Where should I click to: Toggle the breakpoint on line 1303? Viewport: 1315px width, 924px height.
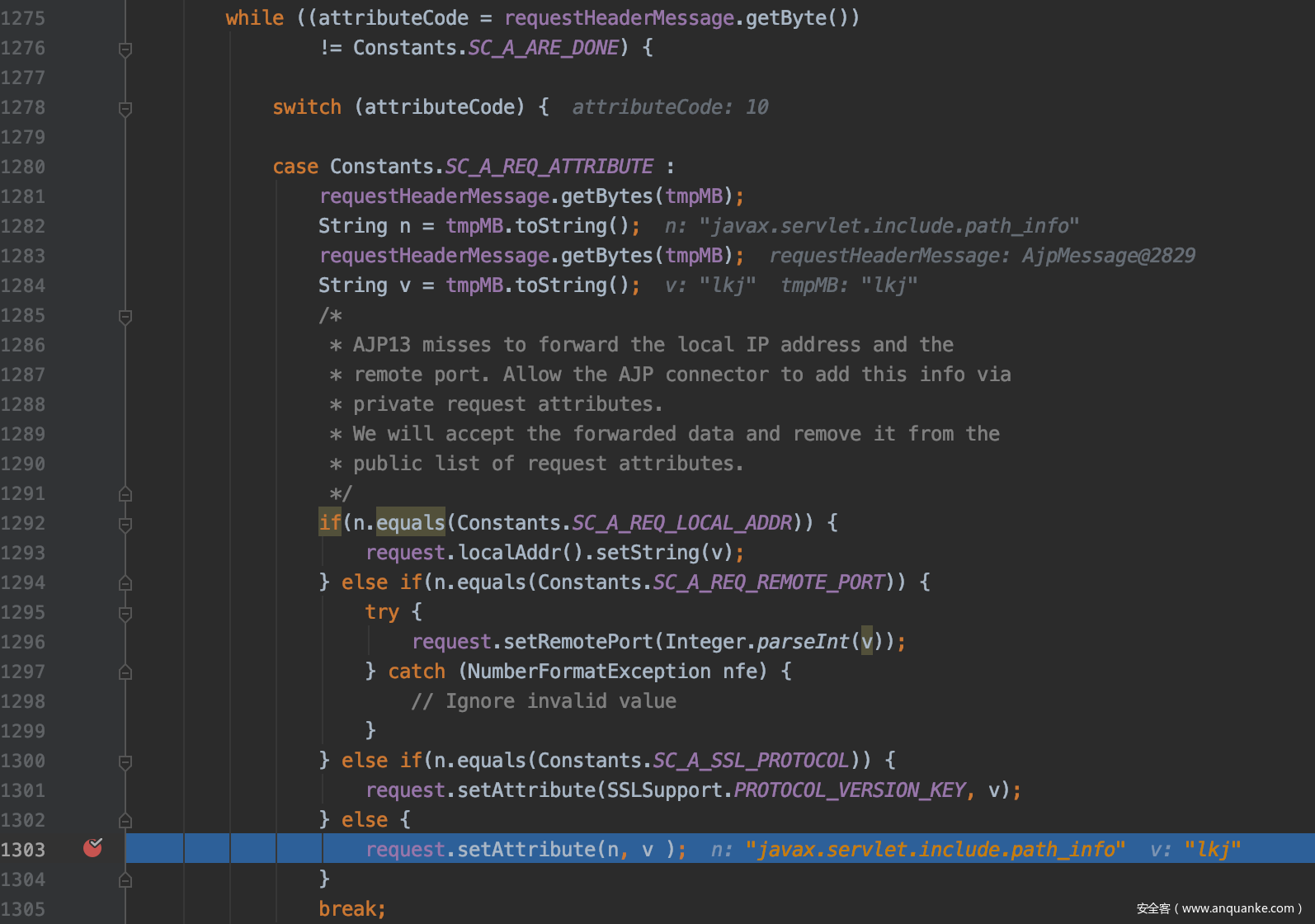[92, 847]
